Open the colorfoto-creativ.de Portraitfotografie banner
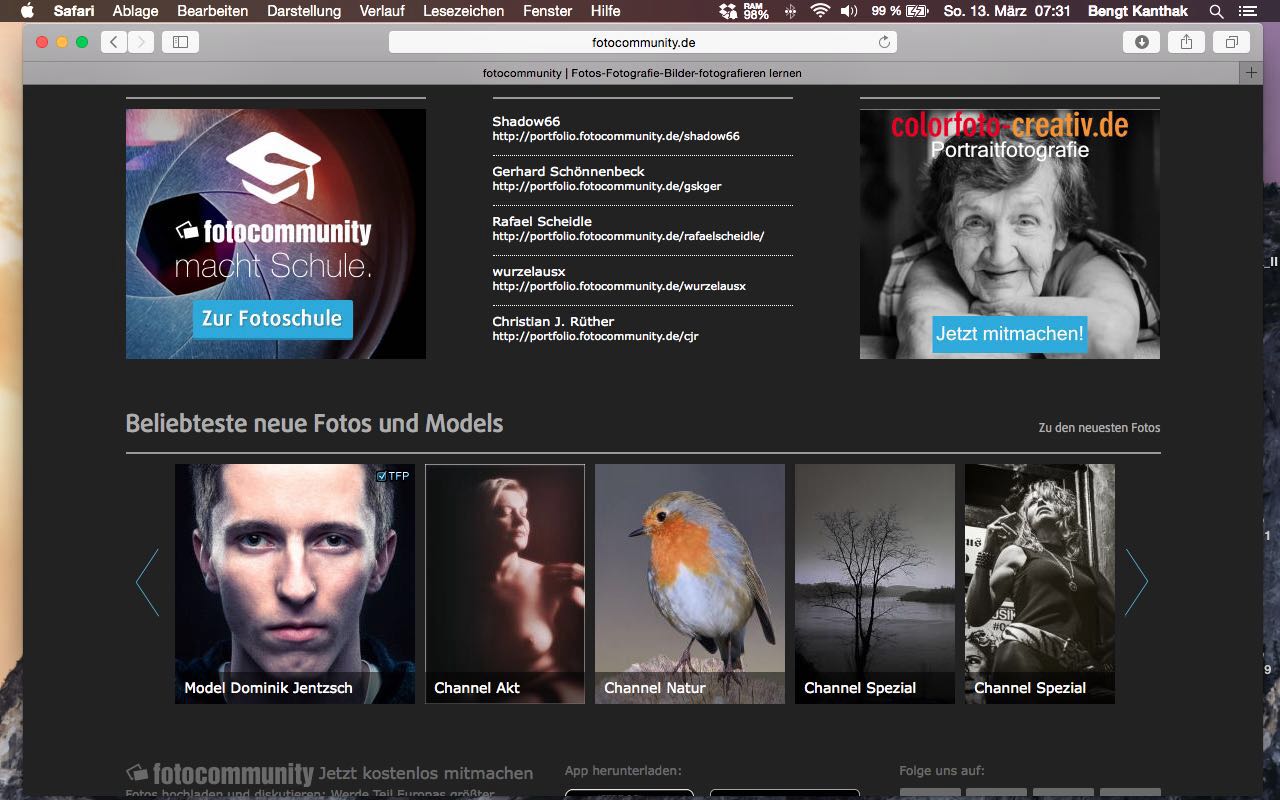Image resolution: width=1280 pixels, height=800 pixels. click(1010, 234)
